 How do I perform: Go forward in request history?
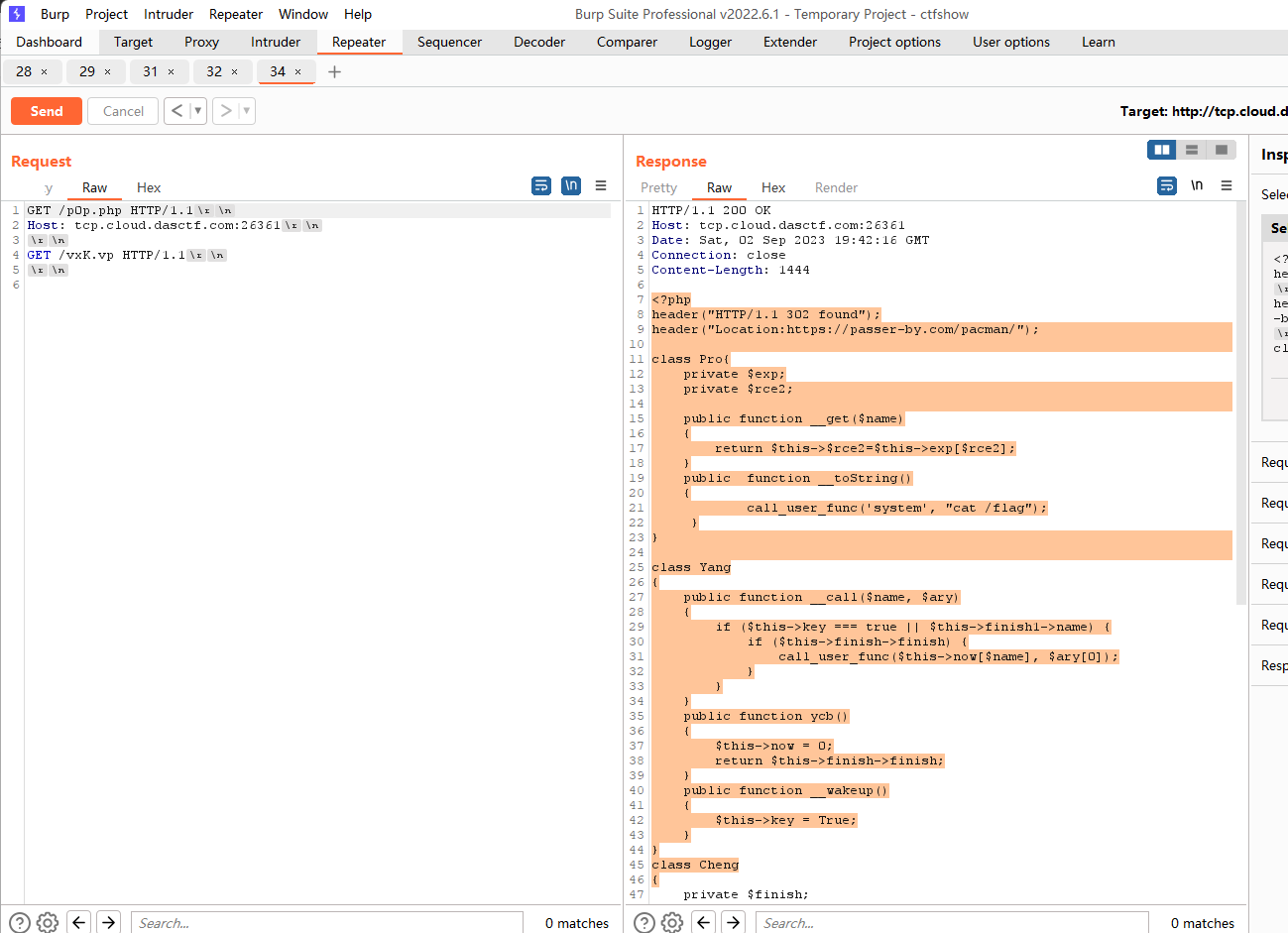[x=226, y=110]
